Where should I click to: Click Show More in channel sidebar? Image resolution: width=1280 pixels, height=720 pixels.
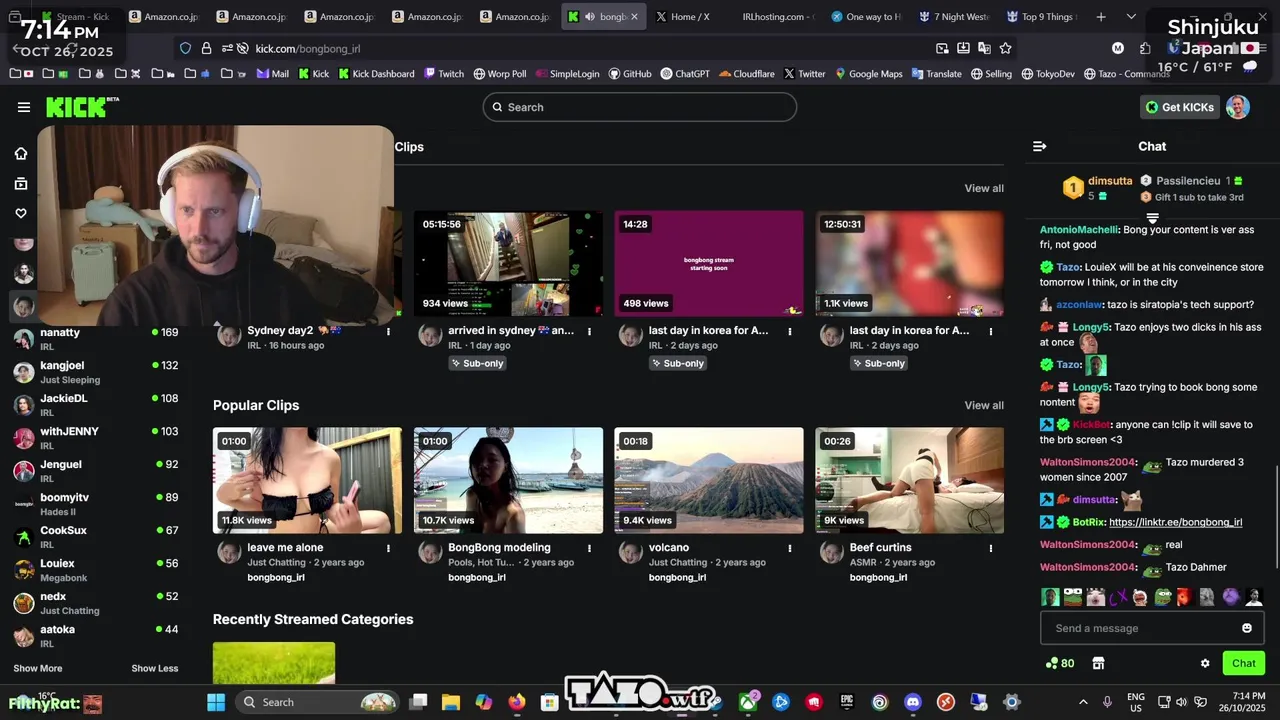(x=38, y=668)
